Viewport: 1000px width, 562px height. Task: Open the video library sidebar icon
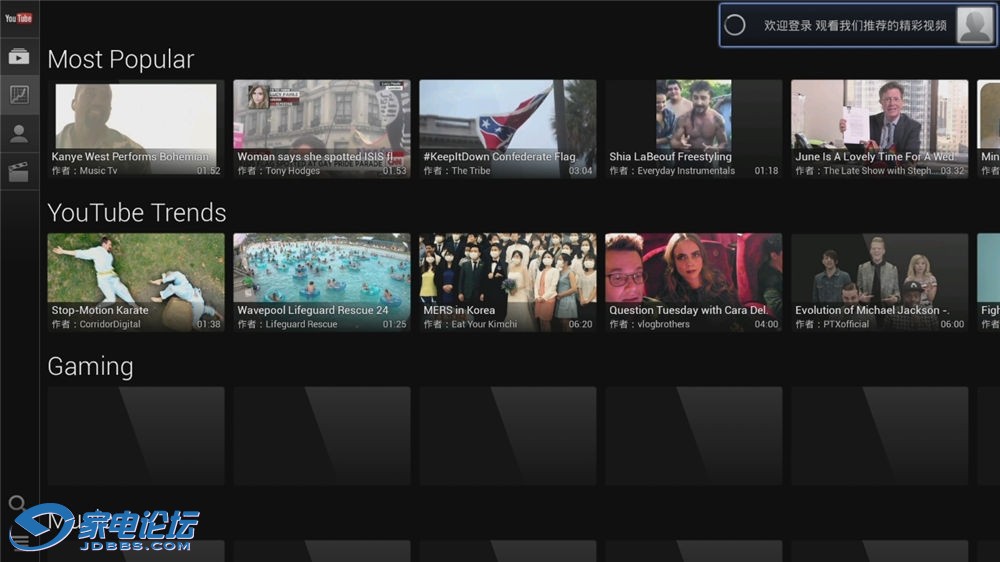point(18,57)
